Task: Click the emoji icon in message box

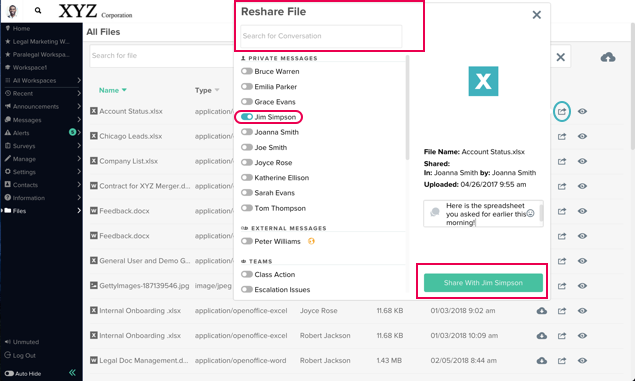Action: pos(531,213)
